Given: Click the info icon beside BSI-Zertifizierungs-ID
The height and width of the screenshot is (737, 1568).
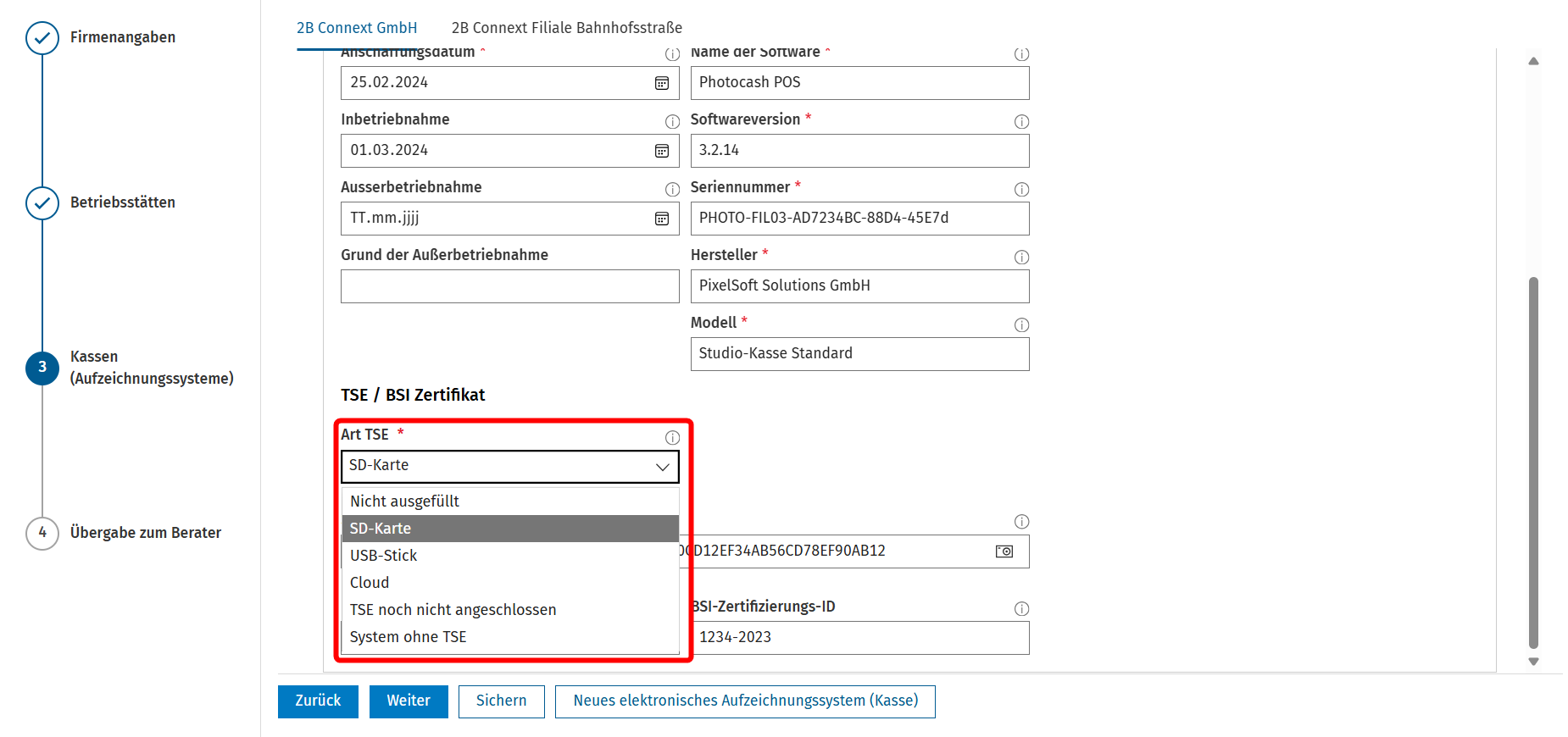Looking at the screenshot, I should coord(1021,608).
